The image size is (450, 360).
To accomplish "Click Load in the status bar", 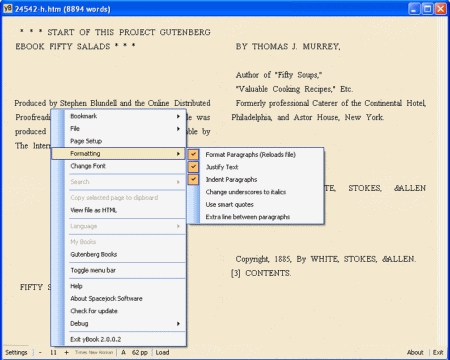I will click(x=162, y=352).
